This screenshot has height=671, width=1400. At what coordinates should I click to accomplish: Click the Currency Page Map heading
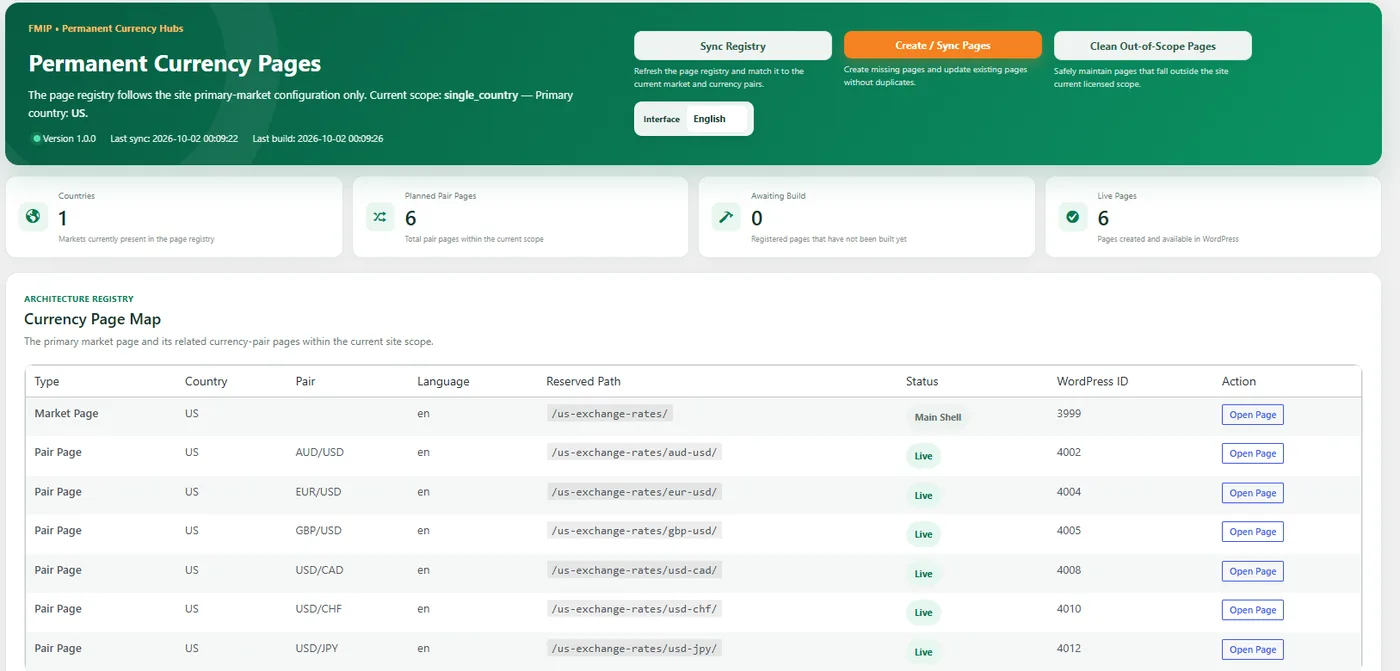pyautogui.click(x=92, y=320)
